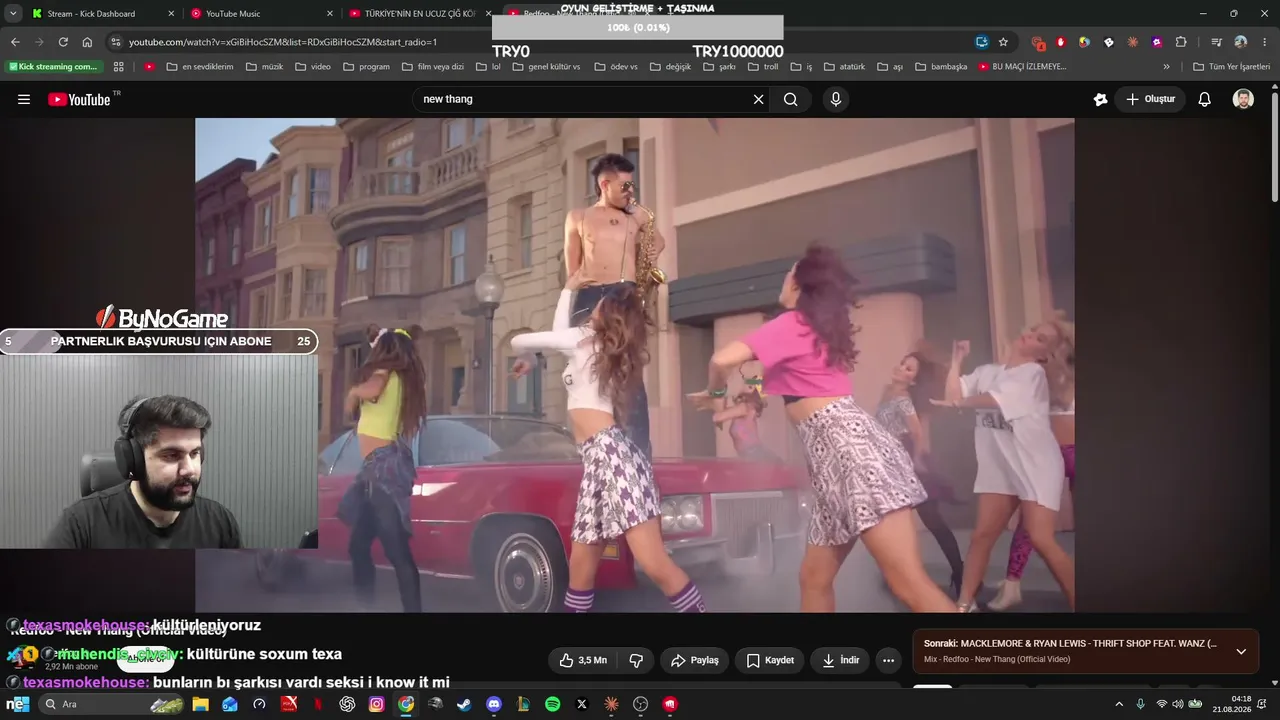Share the video via Paylaş
This screenshot has height=720, width=1280.
click(694, 660)
